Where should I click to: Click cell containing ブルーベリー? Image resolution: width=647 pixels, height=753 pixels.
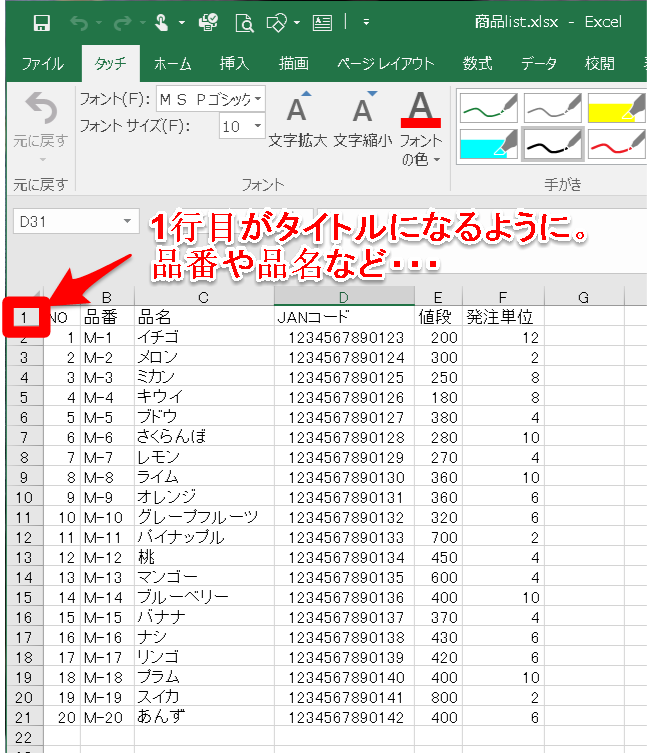tap(204, 597)
